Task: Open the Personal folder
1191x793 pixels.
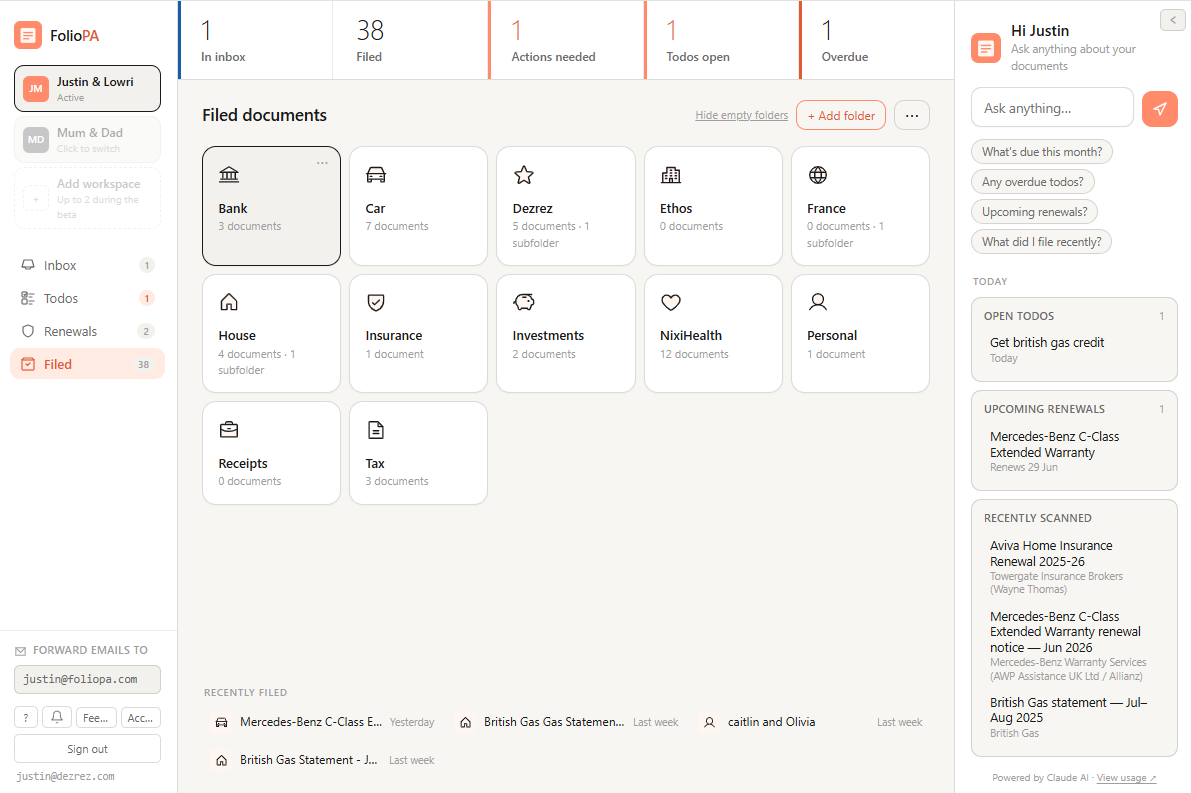Action: click(x=861, y=333)
